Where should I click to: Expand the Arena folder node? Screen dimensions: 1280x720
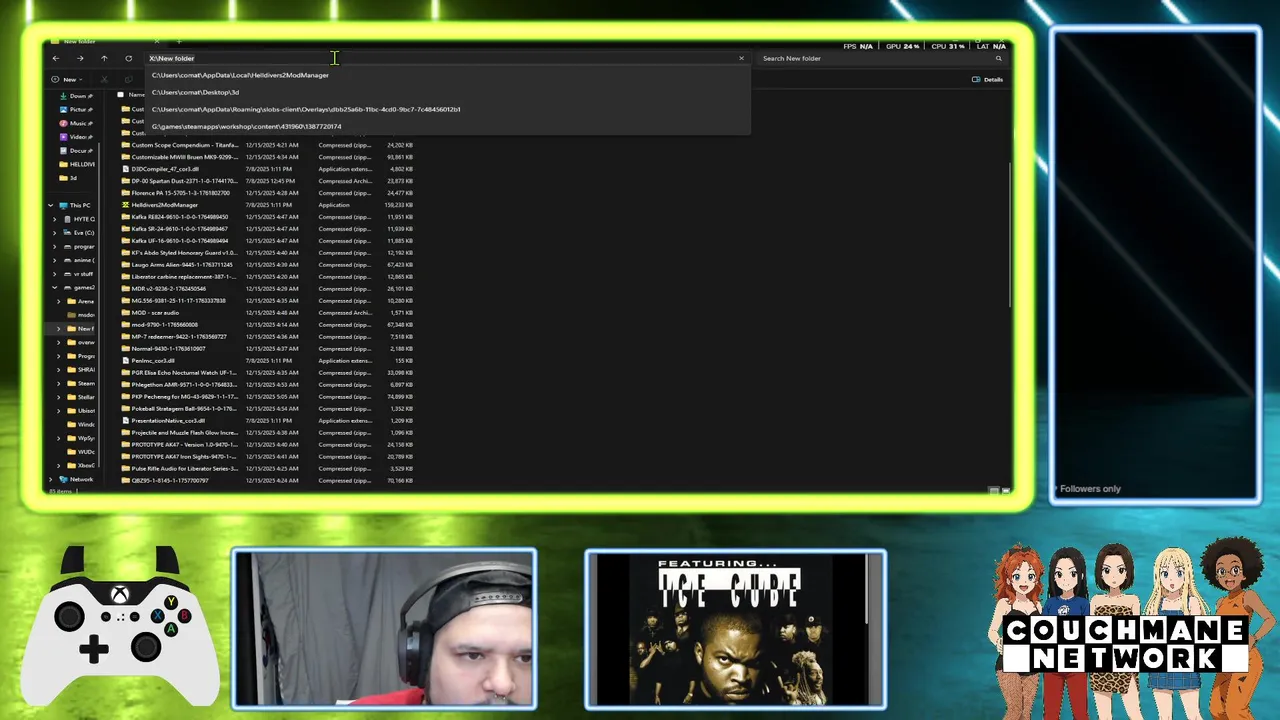(x=59, y=301)
